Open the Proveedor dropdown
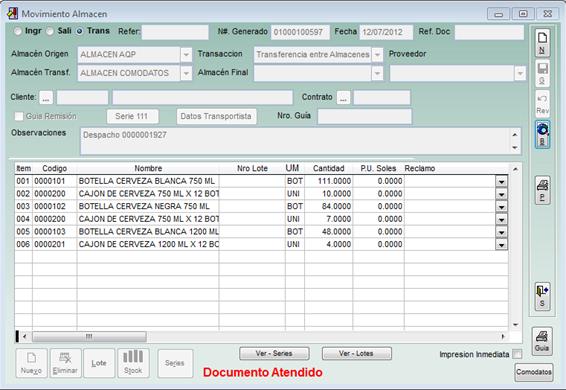This screenshot has height=390, width=566. coord(520,73)
